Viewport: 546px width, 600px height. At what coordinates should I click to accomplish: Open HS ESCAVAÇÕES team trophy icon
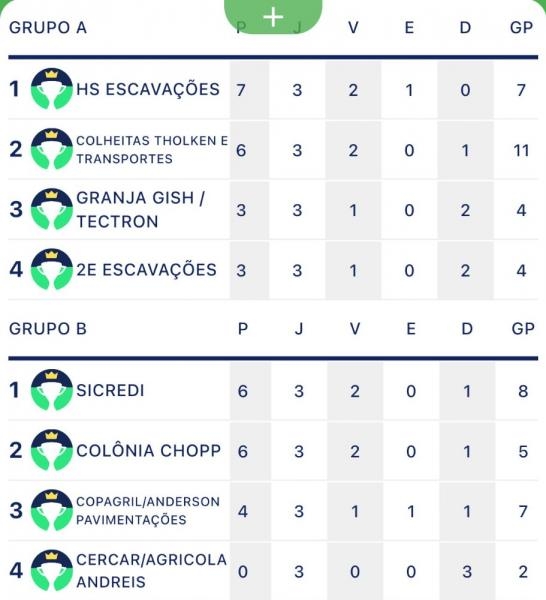coord(52,89)
